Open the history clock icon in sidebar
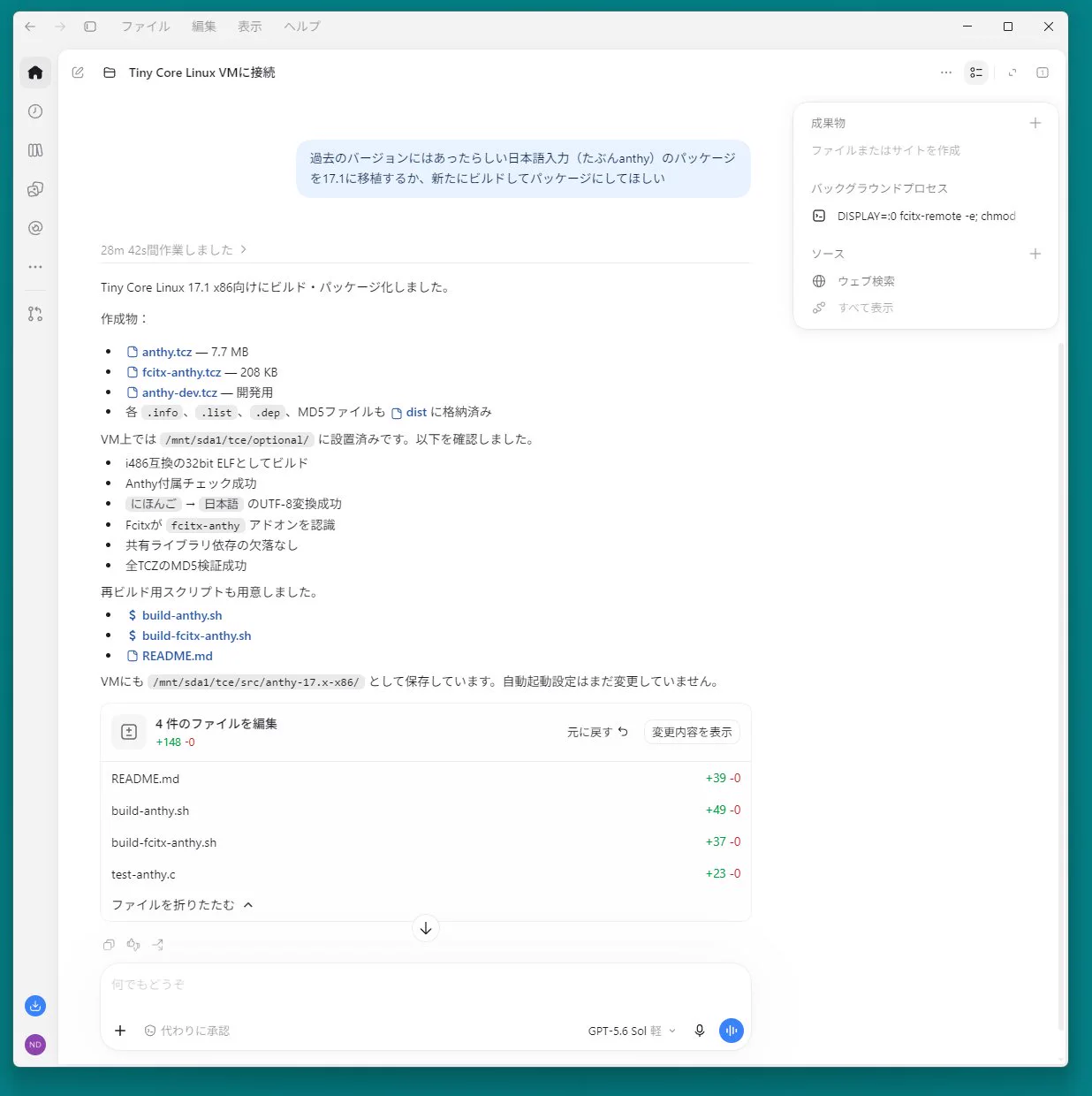Image resolution: width=1092 pixels, height=1096 pixels. 35,111
